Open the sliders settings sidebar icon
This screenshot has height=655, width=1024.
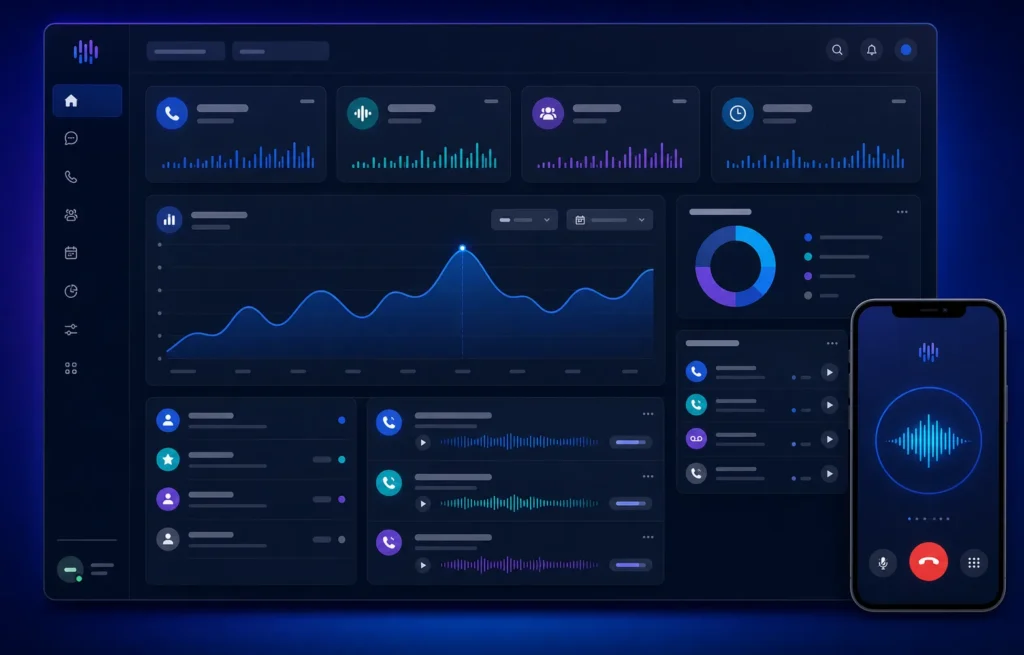71,330
